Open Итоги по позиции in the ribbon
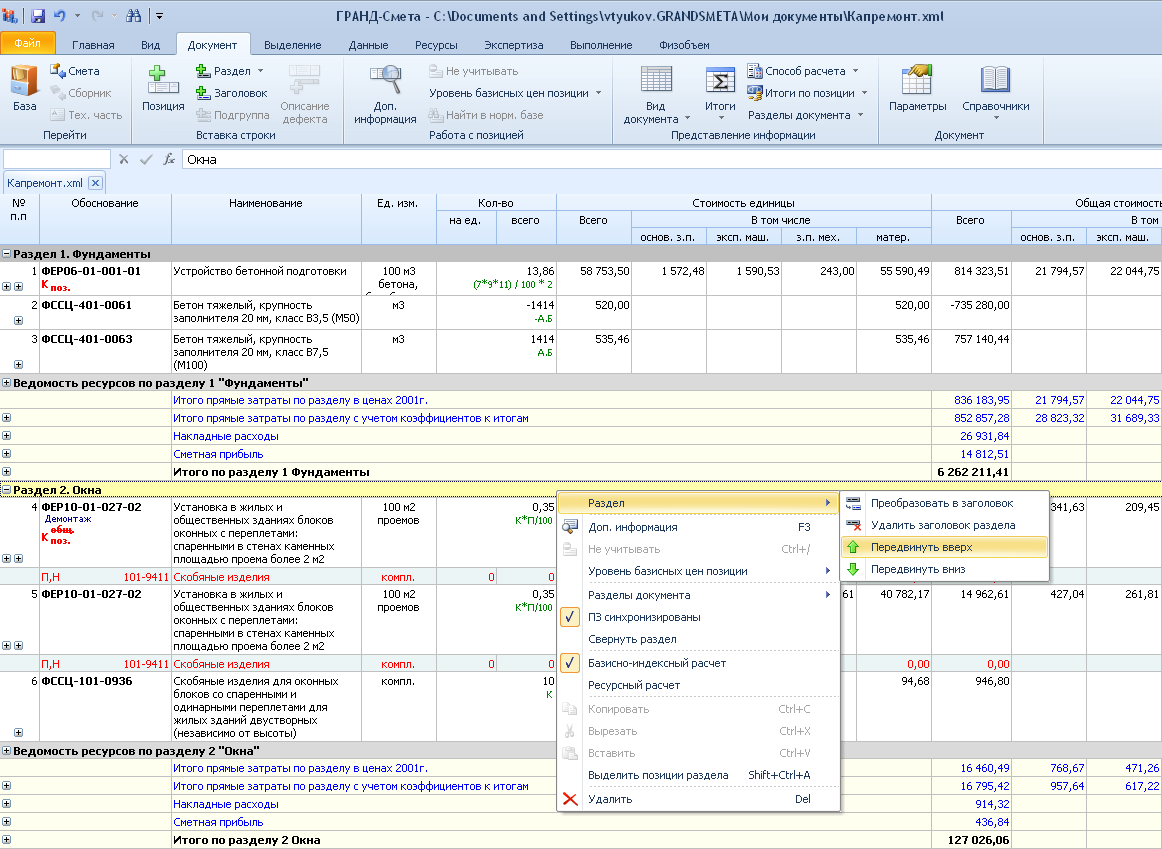Viewport: 1162px width, 849px height. 807,93
